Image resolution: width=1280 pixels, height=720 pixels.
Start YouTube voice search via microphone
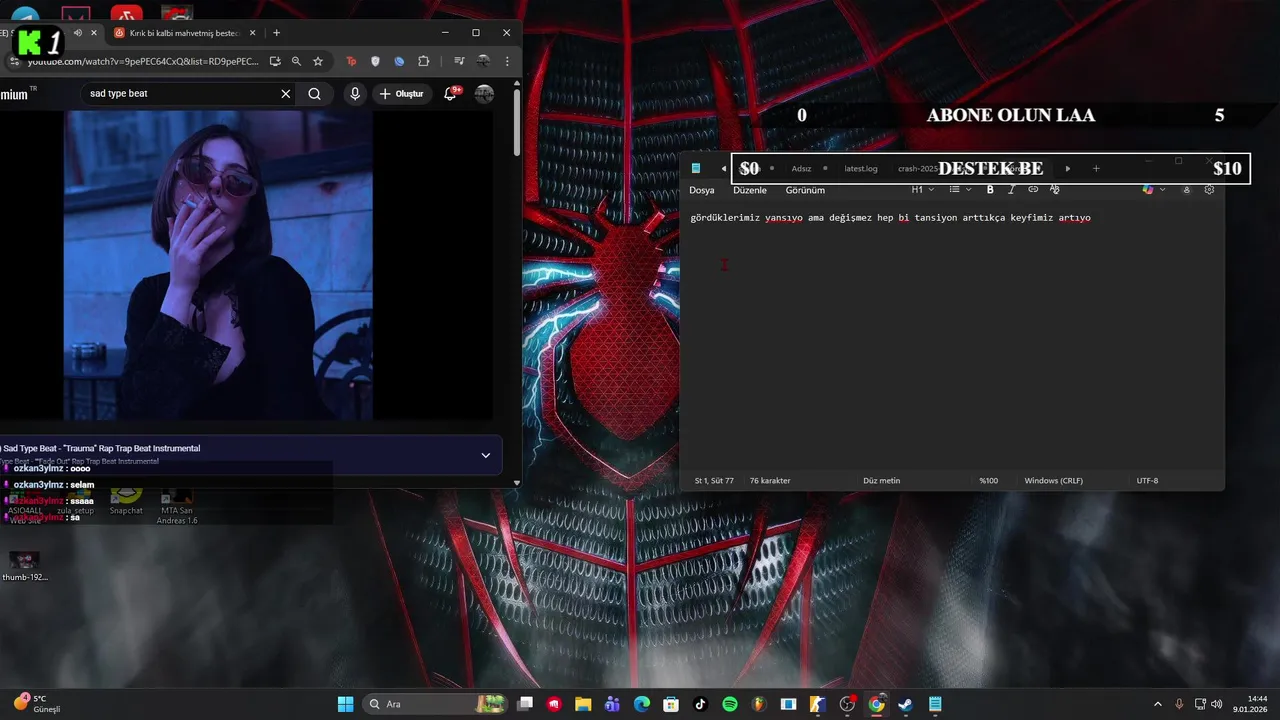[x=354, y=94]
